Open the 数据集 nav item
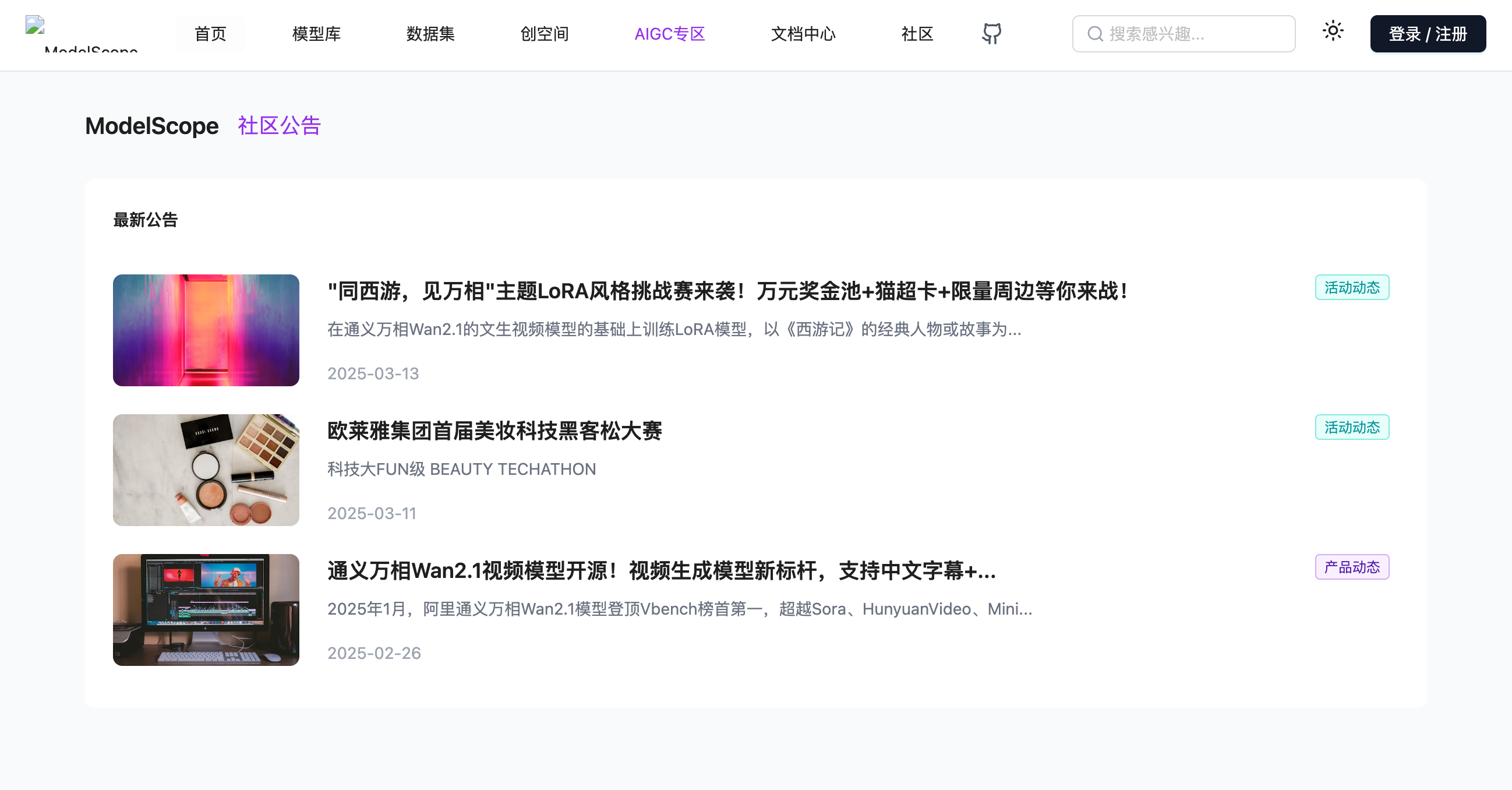 pos(430,34)
